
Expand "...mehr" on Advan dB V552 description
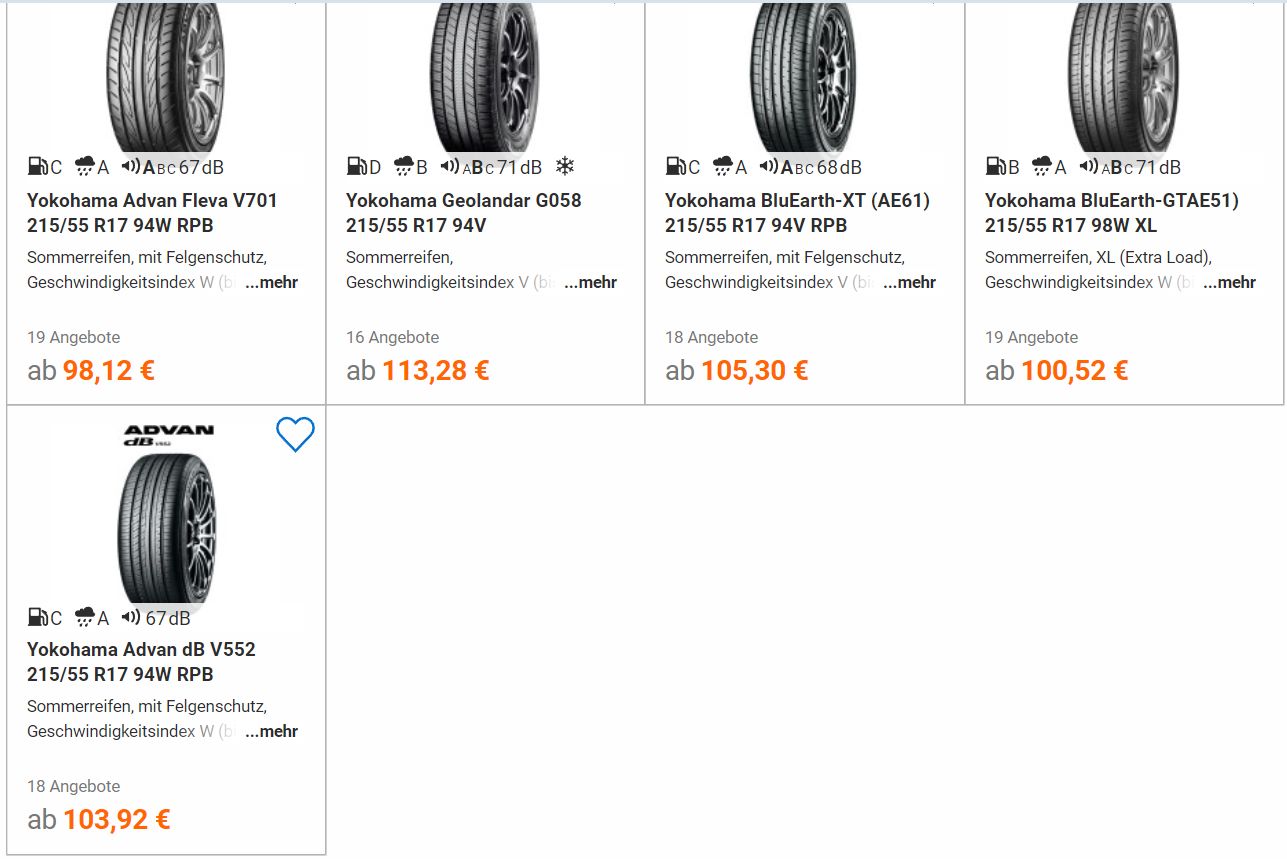pyautogui.click(x=271, y=732)
